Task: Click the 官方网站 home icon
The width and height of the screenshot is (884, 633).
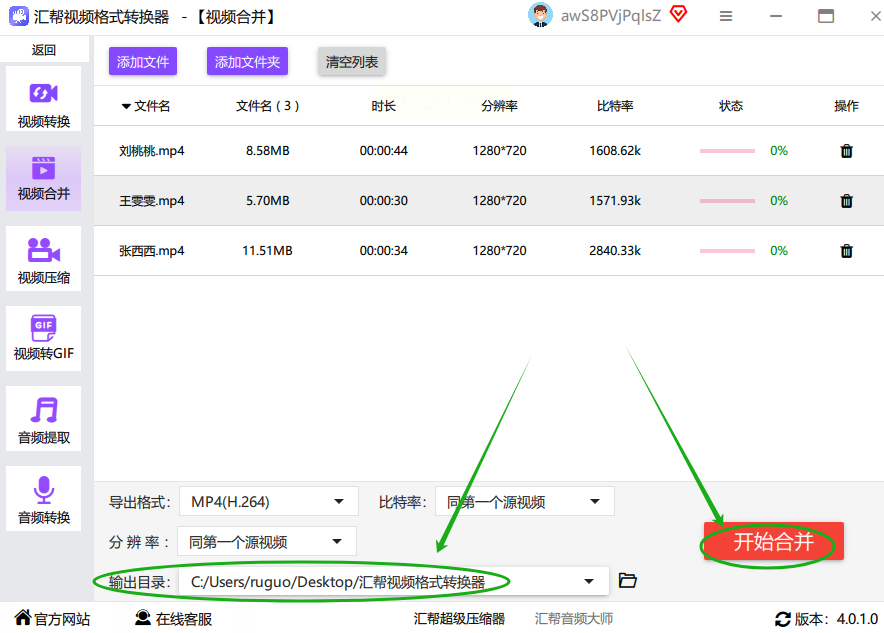Action: pos(23,618)
